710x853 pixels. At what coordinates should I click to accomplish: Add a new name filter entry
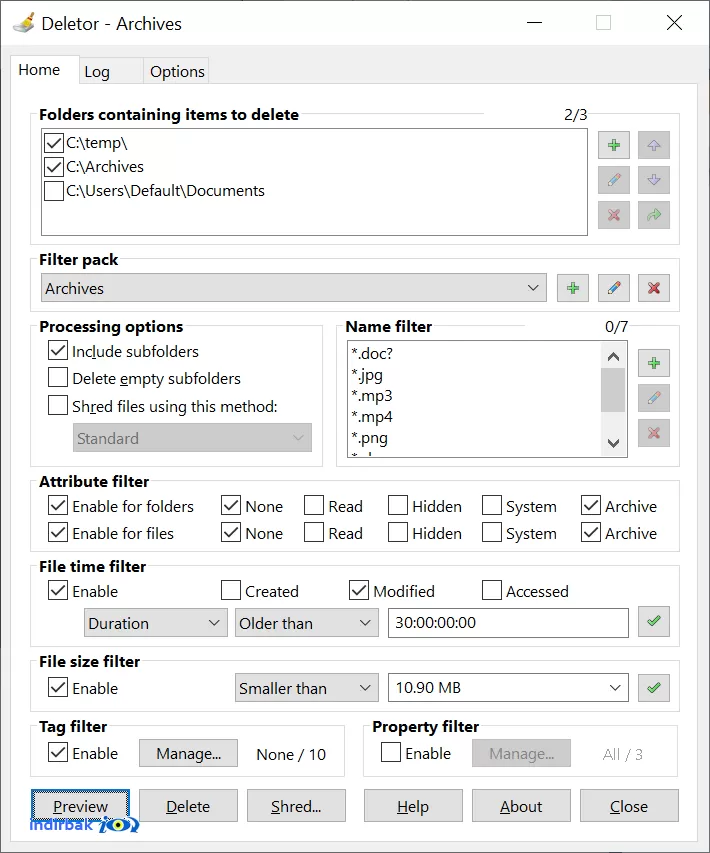point(653,363)
